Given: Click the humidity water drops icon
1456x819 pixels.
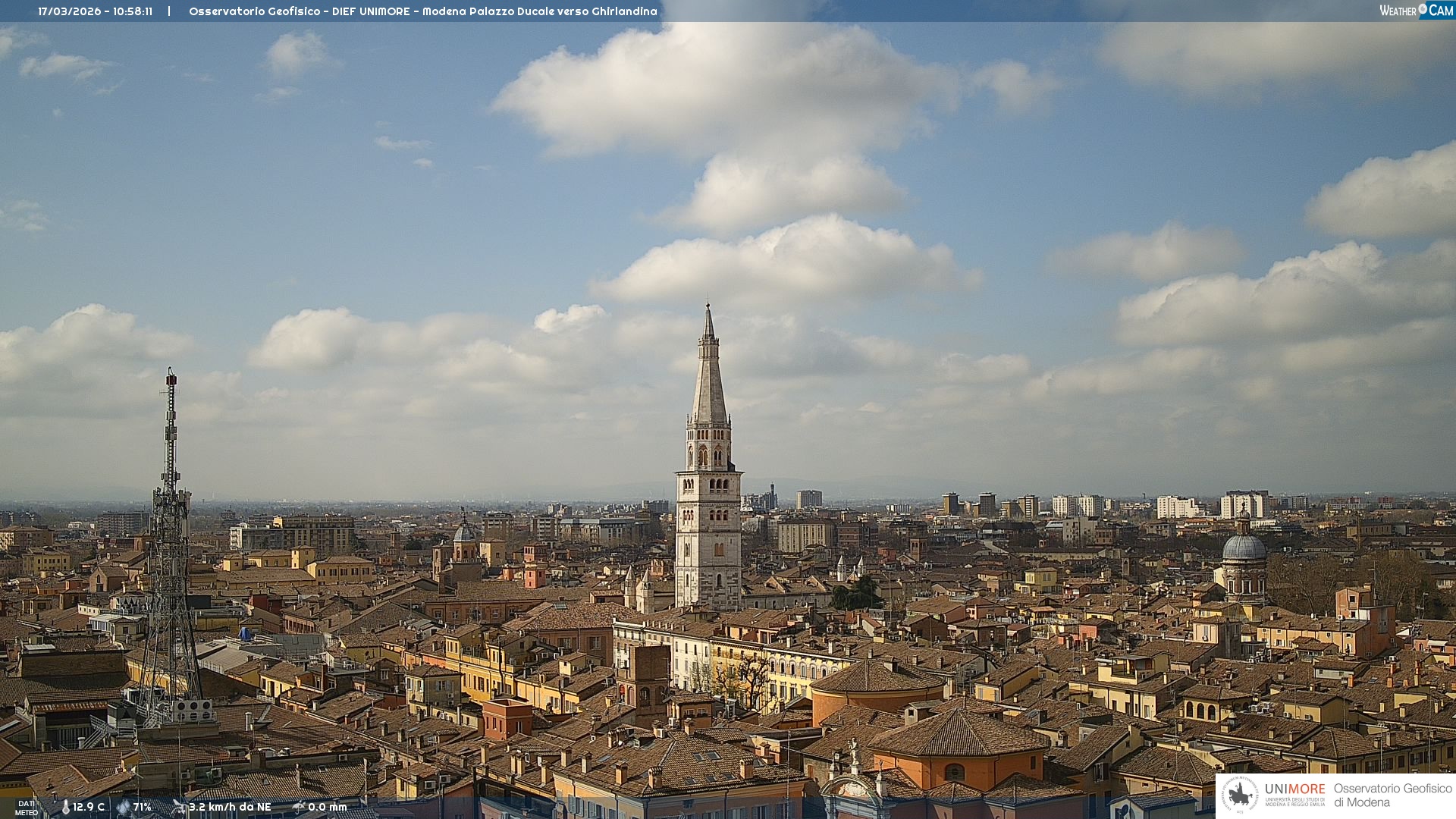Looking at the screenshot, I should 123,807.
